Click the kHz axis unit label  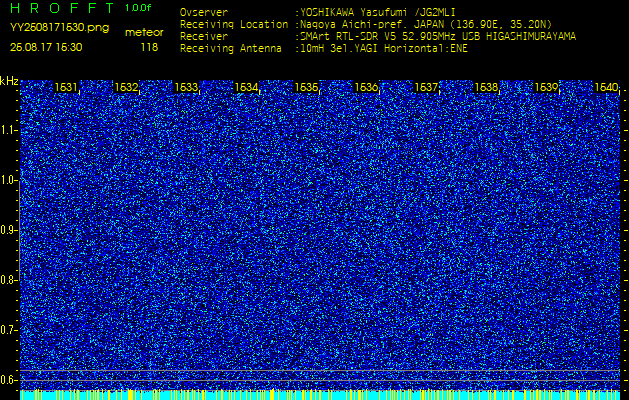(9, 81)
